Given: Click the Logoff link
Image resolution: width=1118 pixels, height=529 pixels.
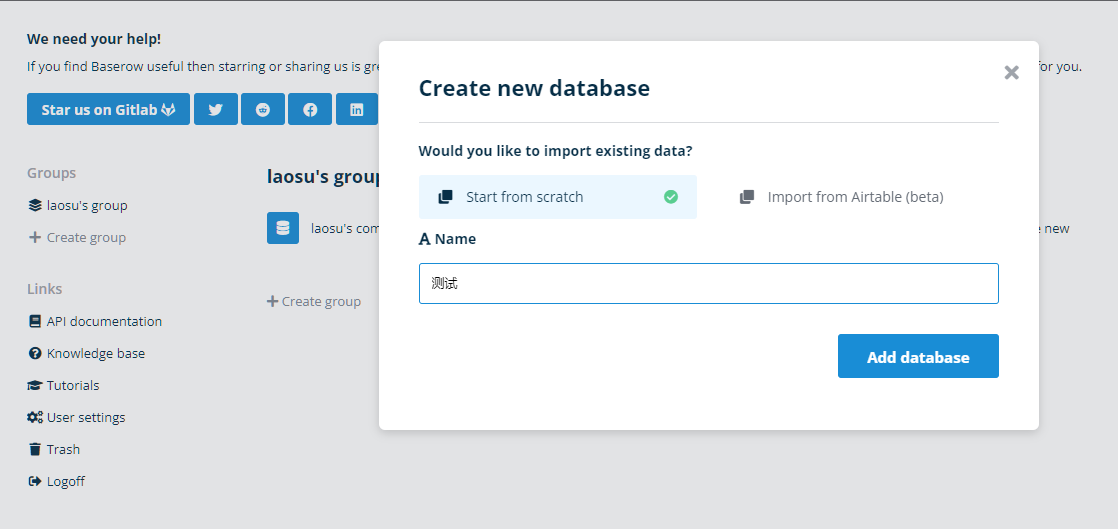Looking at the screenshot, I should [x=65, y=481].
